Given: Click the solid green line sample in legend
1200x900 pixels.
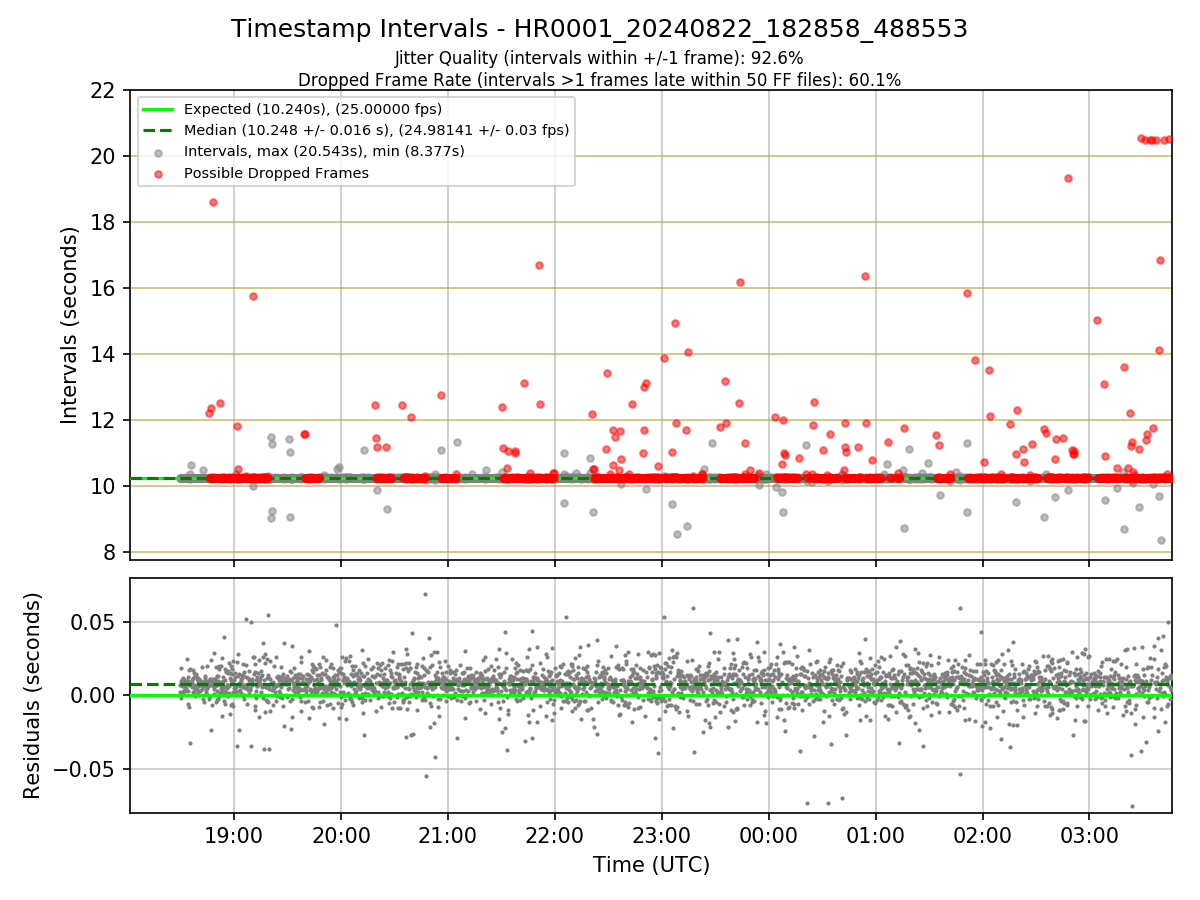Looking at the screenshot, I should (x=159, y=109).
